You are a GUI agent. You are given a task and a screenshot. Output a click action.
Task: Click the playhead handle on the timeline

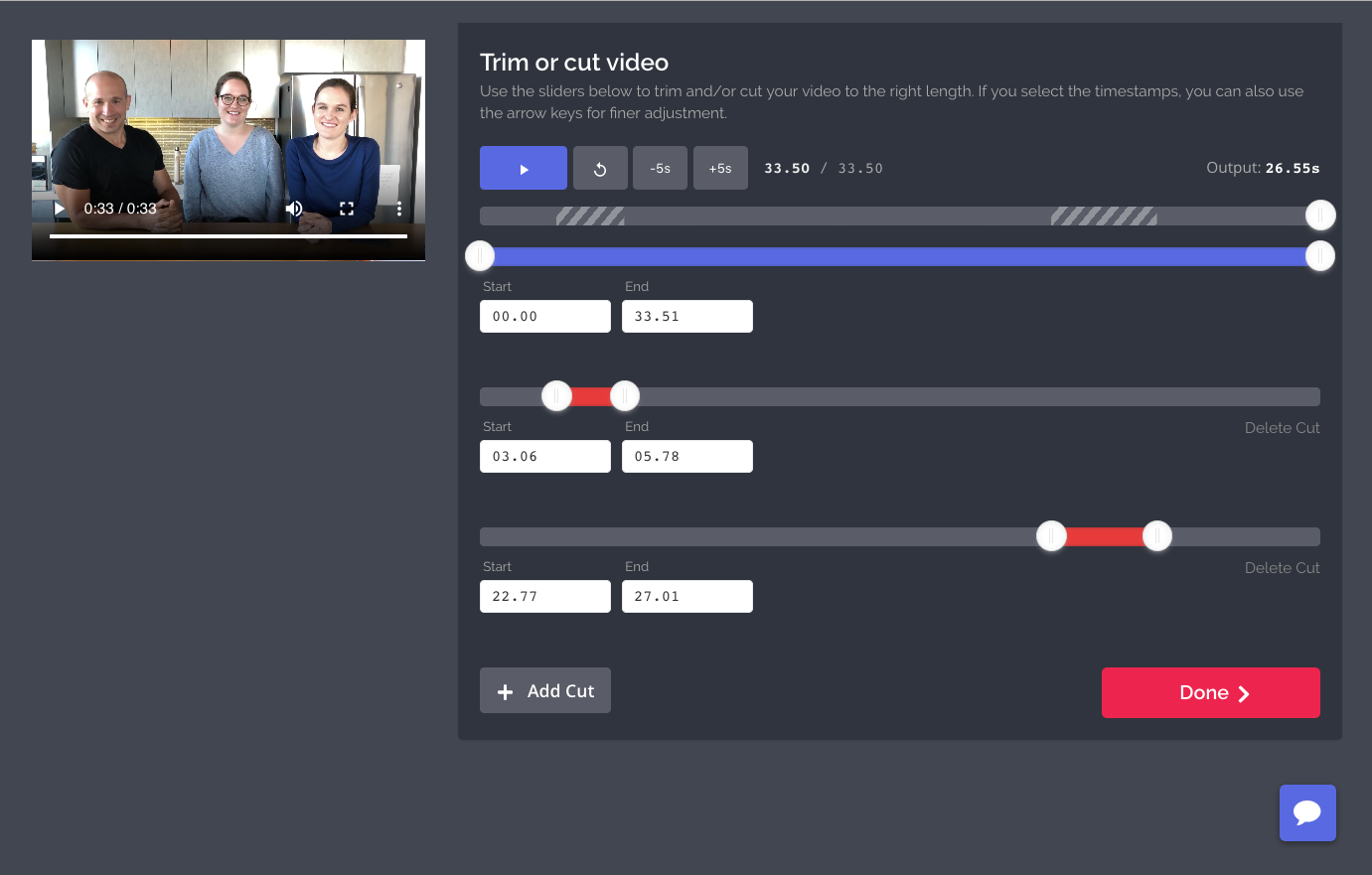click(x=1320, y=215)
